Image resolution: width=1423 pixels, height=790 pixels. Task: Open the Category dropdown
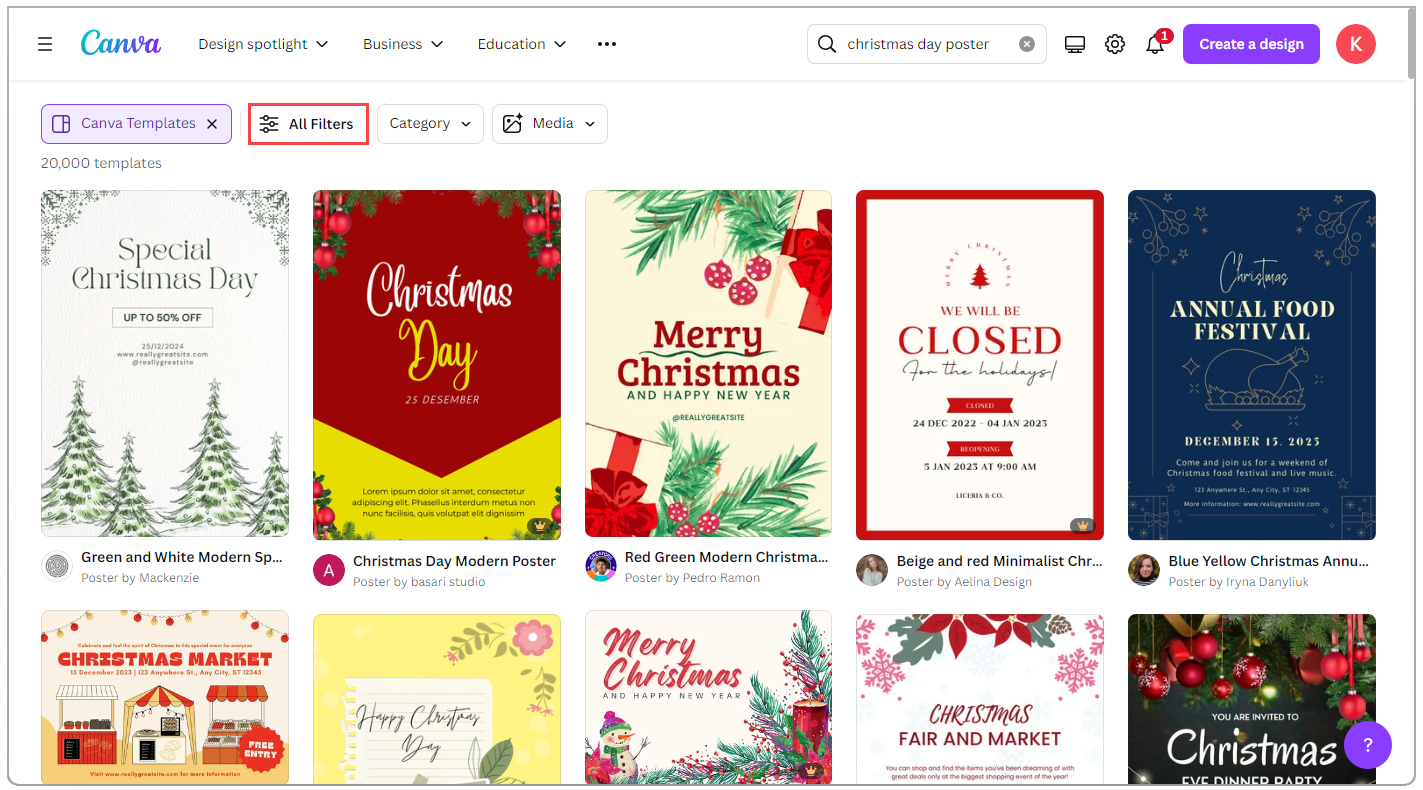pyautogui.click(x=430, y=123)
